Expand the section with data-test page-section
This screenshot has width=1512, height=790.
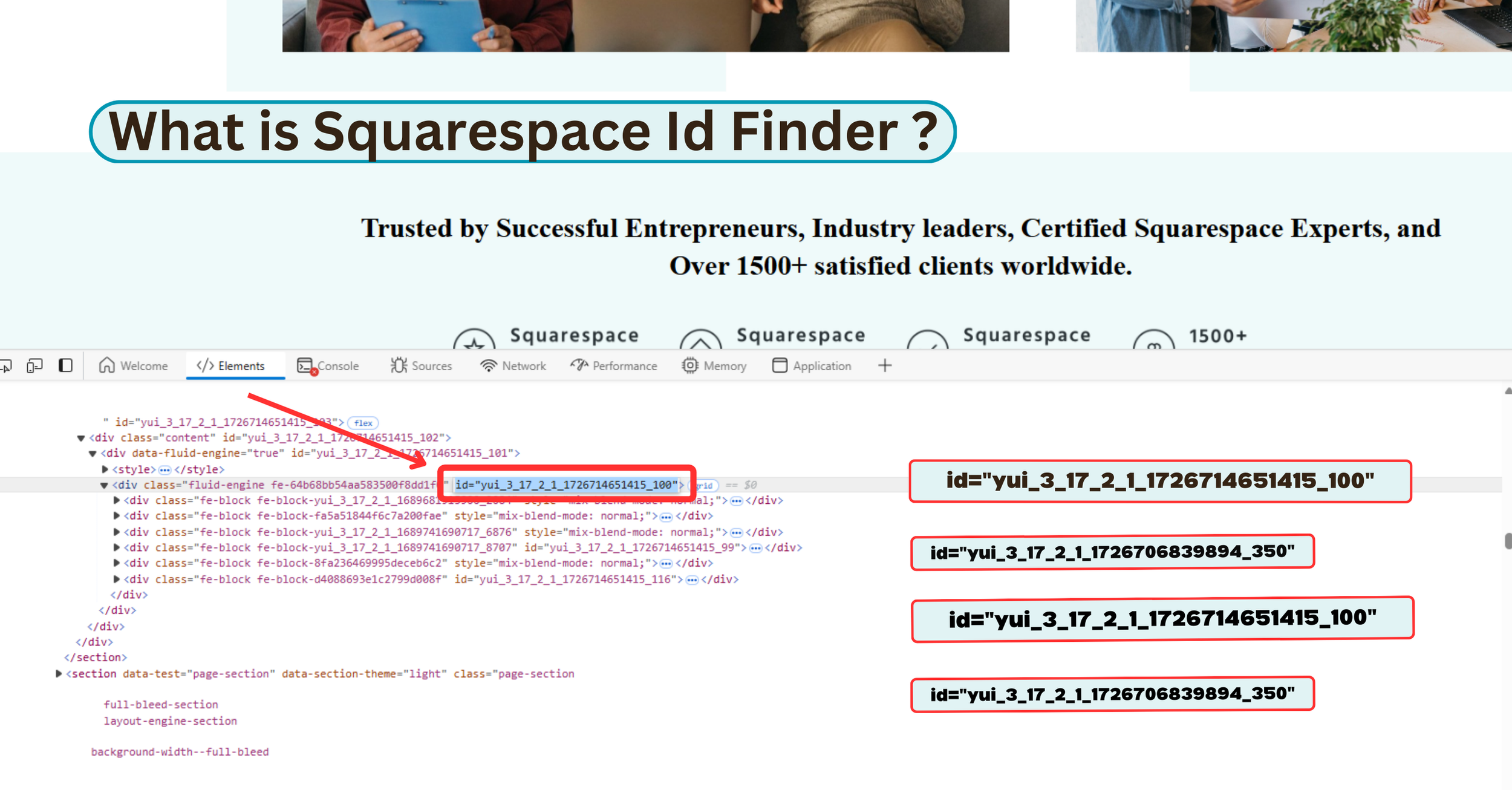[x=57, y=673]
